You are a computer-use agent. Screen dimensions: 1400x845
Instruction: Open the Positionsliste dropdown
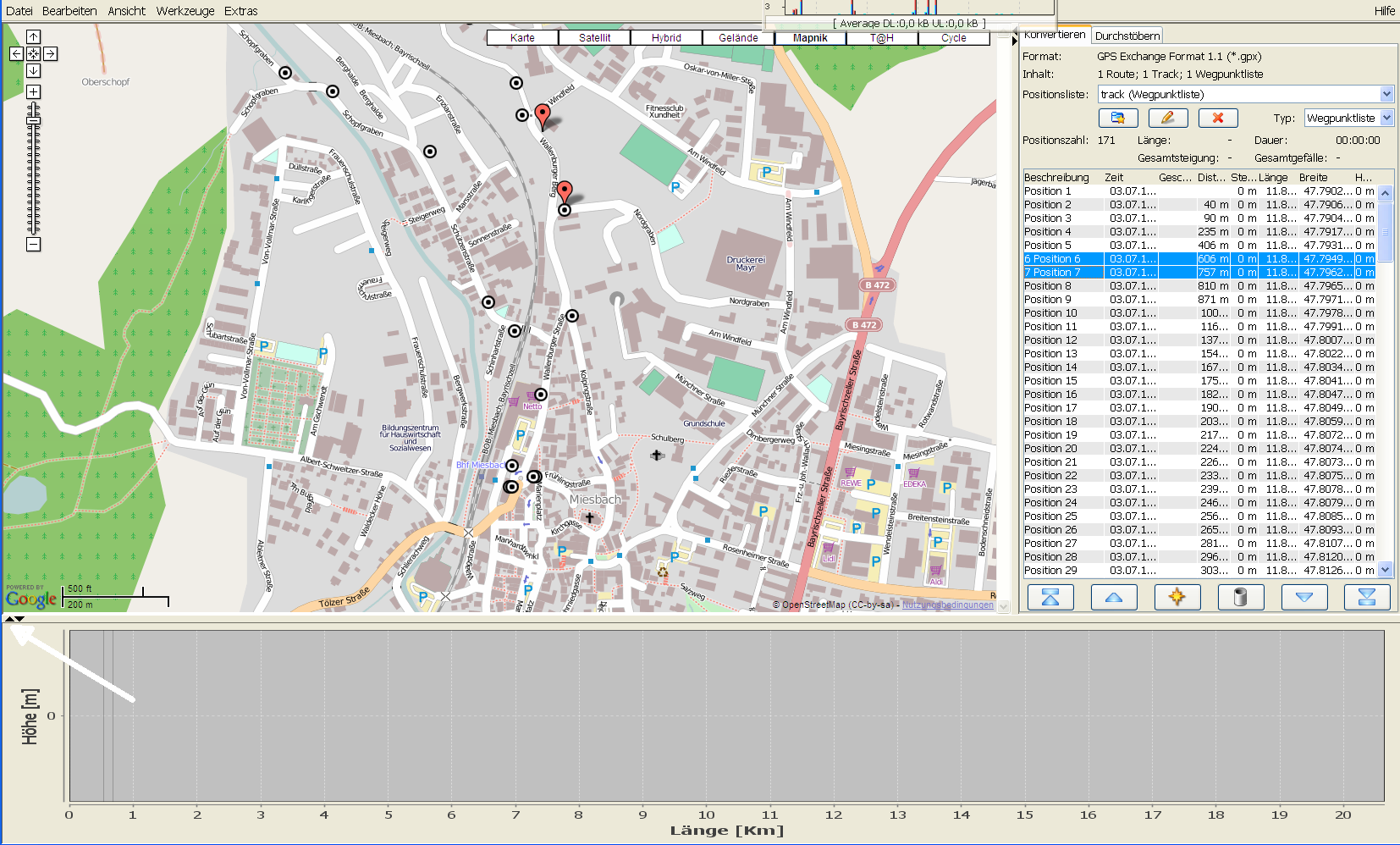(x=1386, y=94)
